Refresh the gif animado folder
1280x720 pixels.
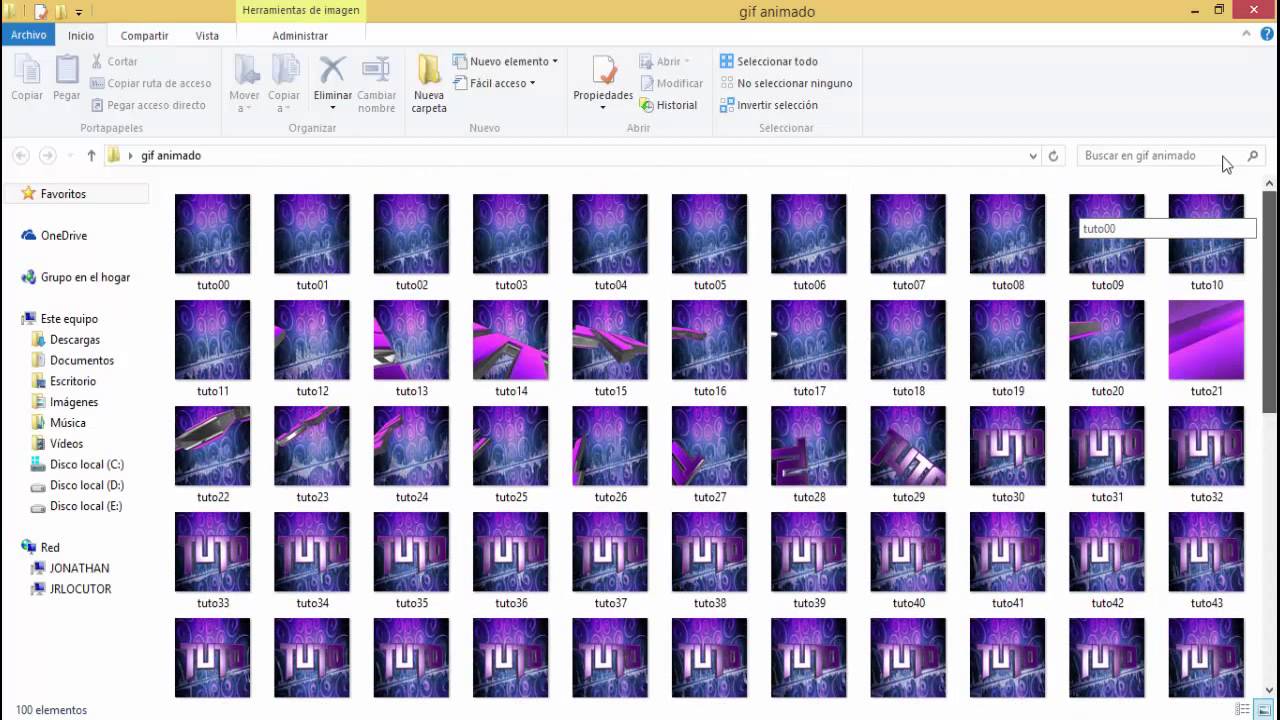tap(1053, 156)
